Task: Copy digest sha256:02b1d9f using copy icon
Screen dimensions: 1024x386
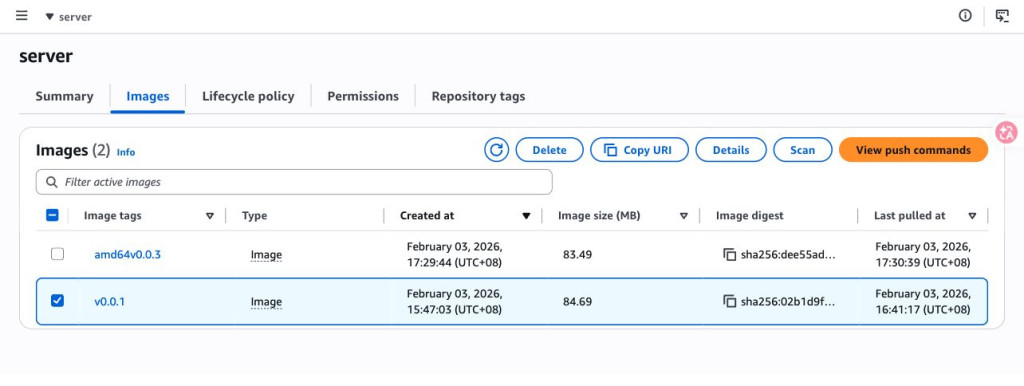Action: (729, 302)
